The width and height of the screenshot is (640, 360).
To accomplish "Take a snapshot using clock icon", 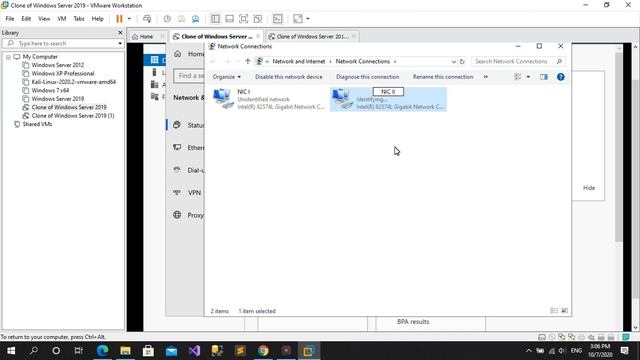I will coord(167,19).
